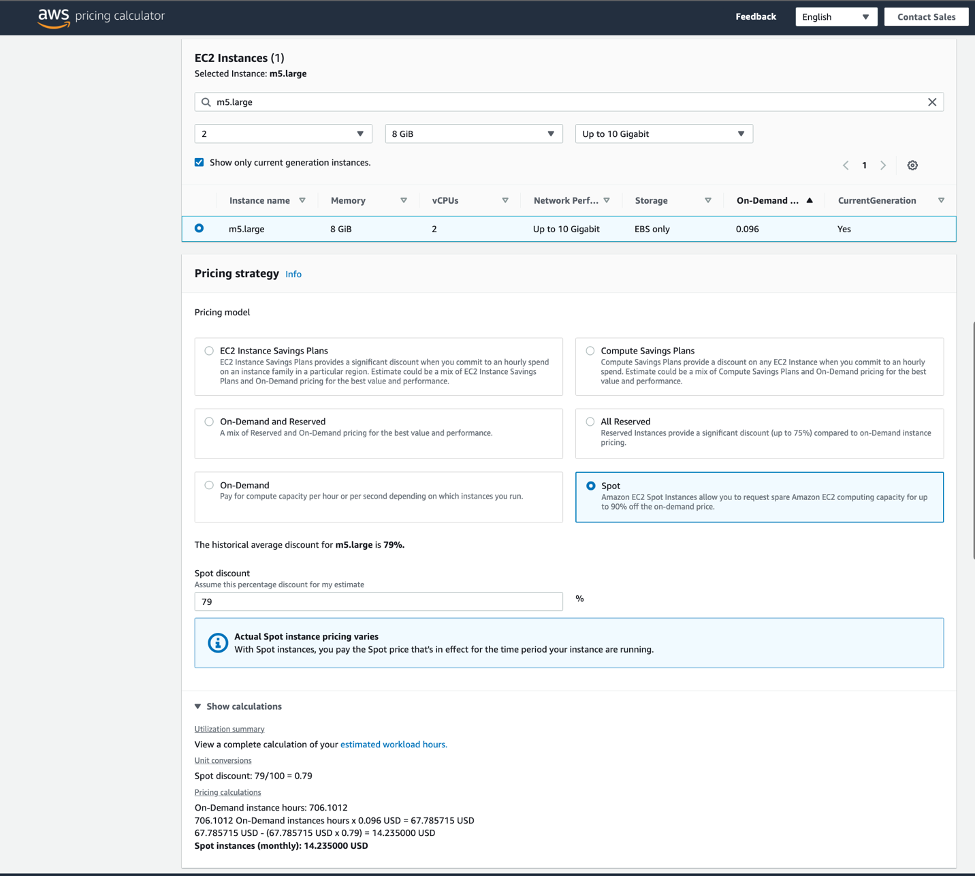Filter by Network Performance column arrow

(607, 201)
